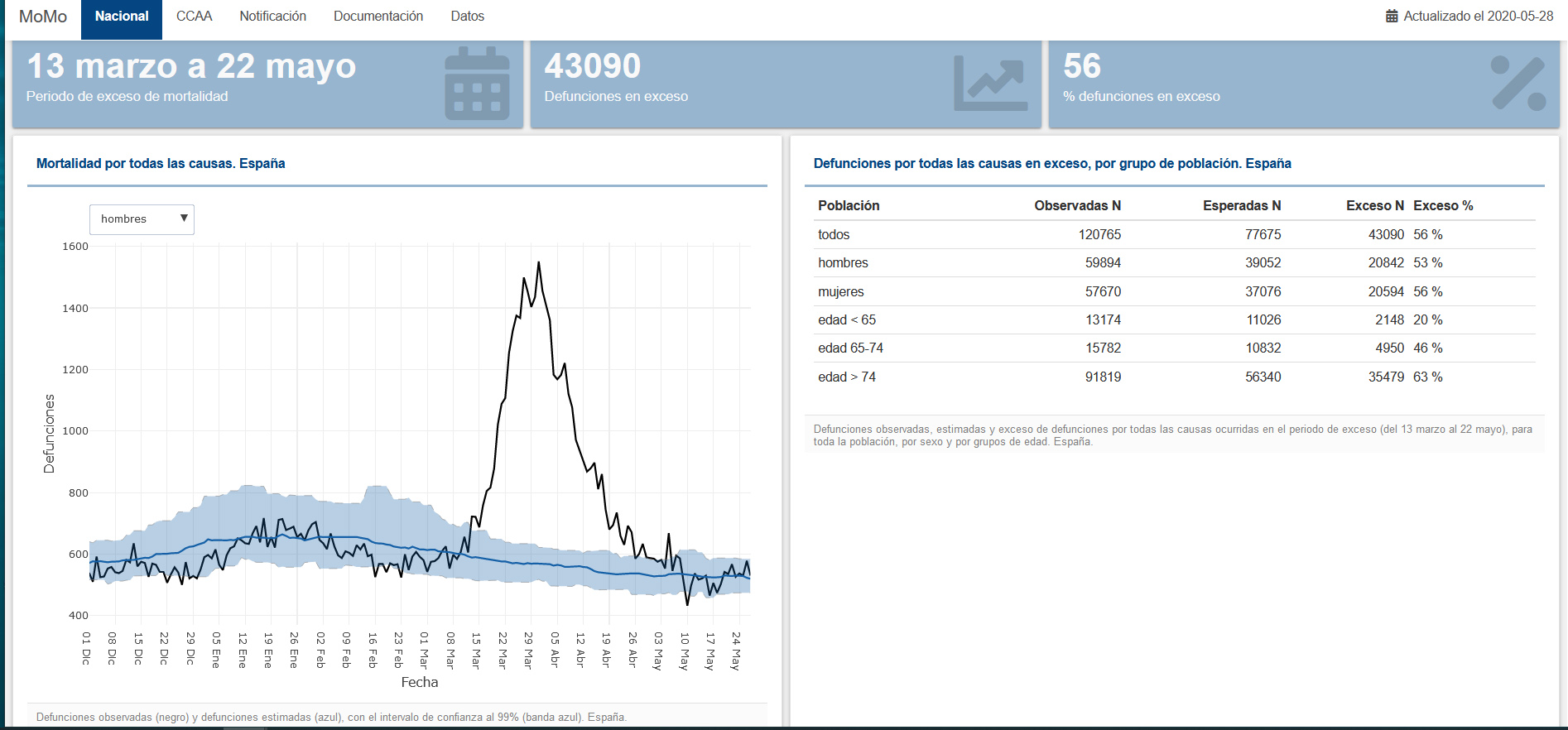Open the Notificación tab
This screenshot has height=730, width=1568.
coord(272,17)
